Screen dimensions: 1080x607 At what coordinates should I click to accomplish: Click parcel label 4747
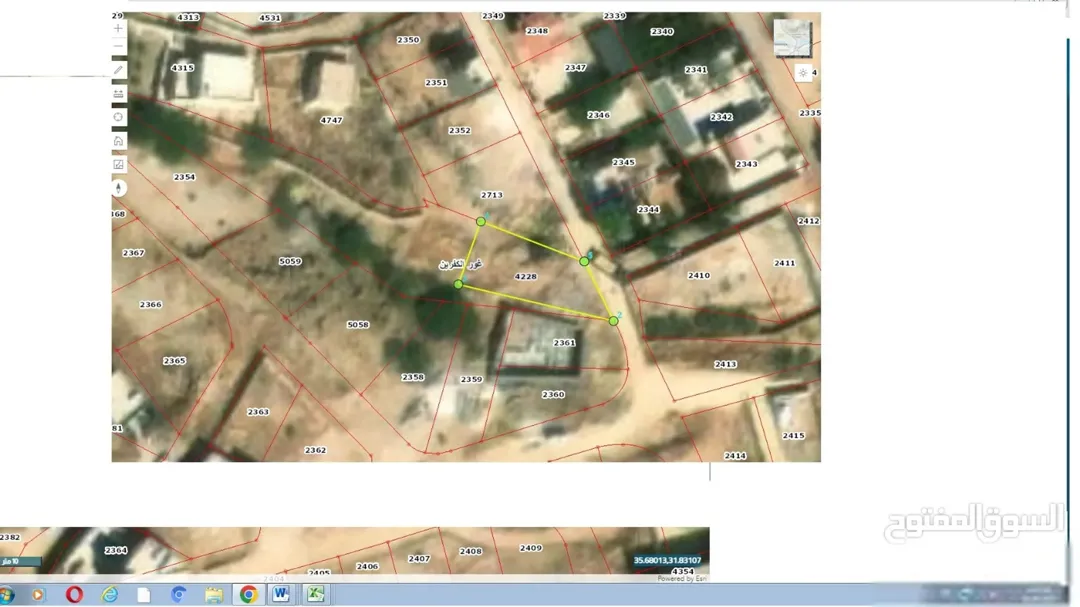click(331, 120)
